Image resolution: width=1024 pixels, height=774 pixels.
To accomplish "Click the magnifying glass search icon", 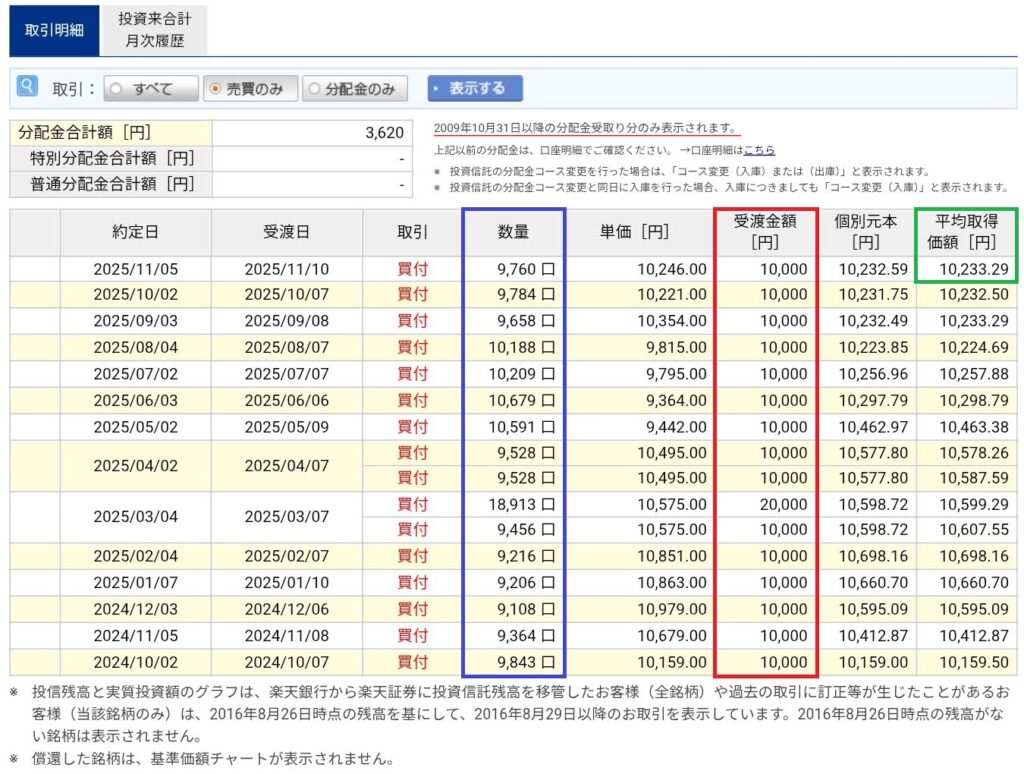I will click(x=27, y=88).
